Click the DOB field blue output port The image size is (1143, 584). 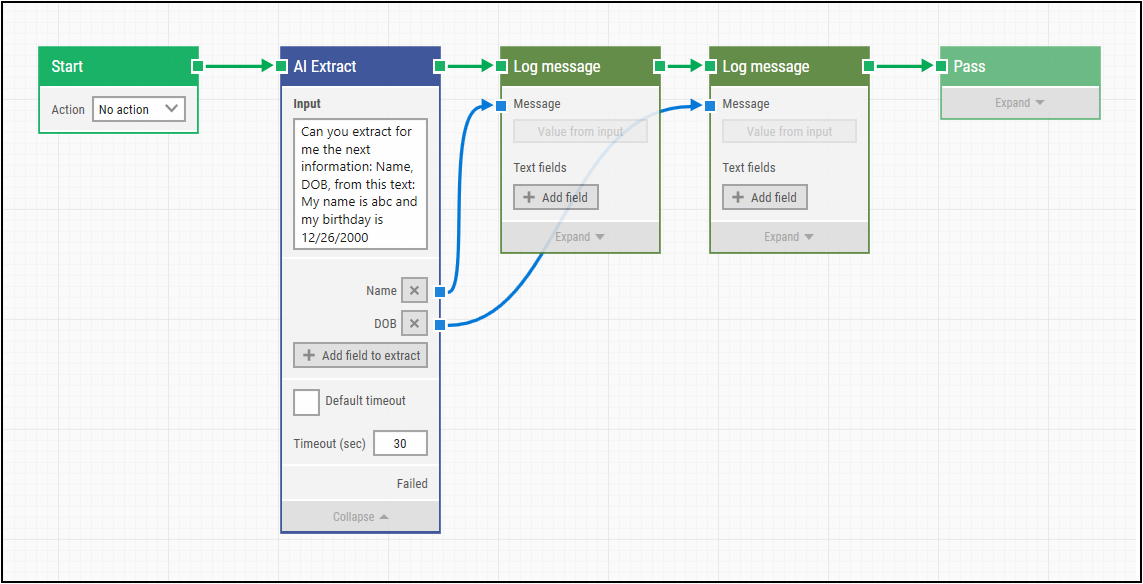[x=440, y=324]
